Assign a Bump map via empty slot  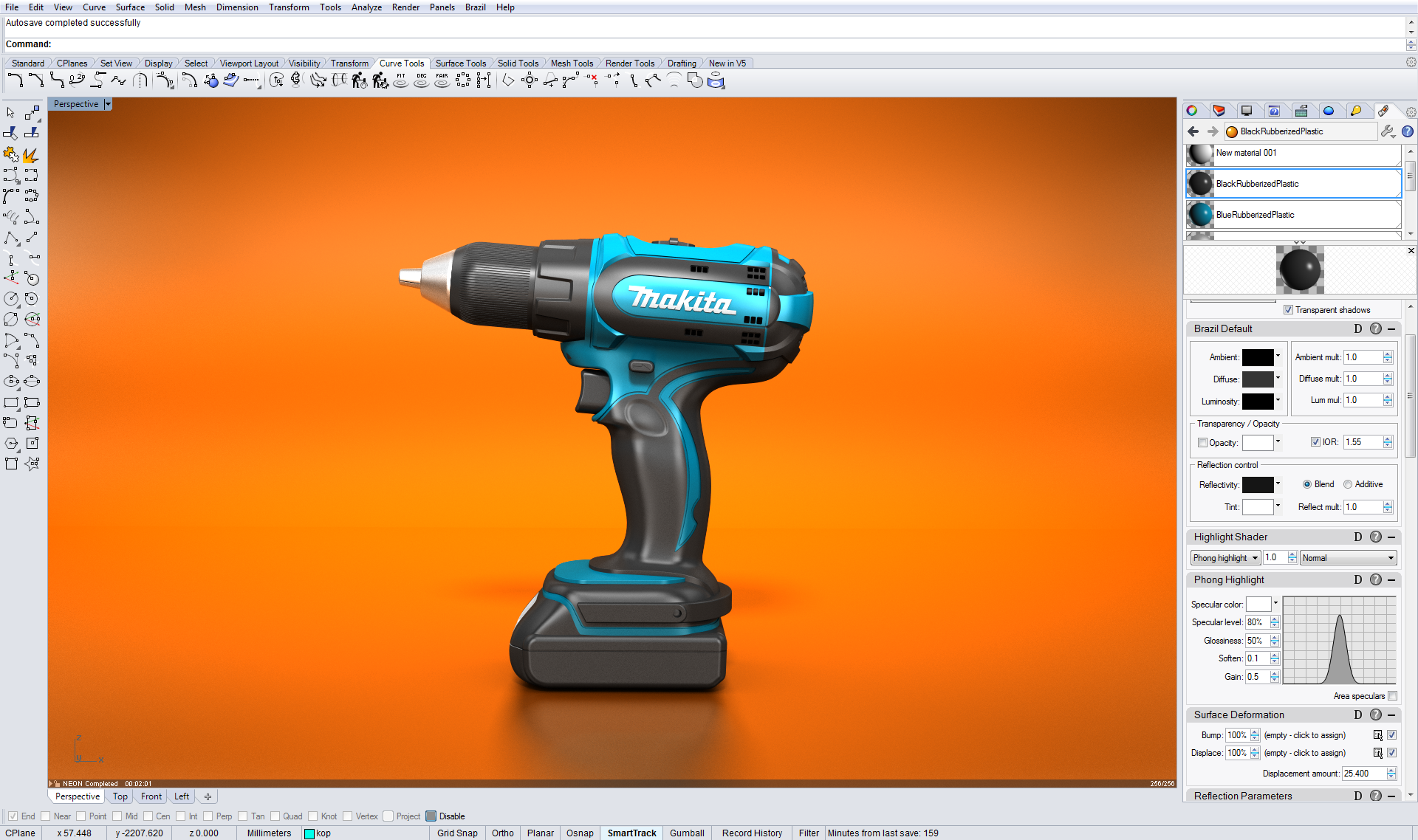point(1304,735)
